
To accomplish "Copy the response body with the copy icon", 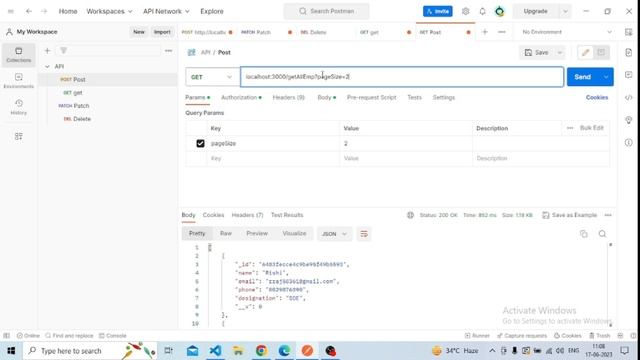I will point(584,234).
